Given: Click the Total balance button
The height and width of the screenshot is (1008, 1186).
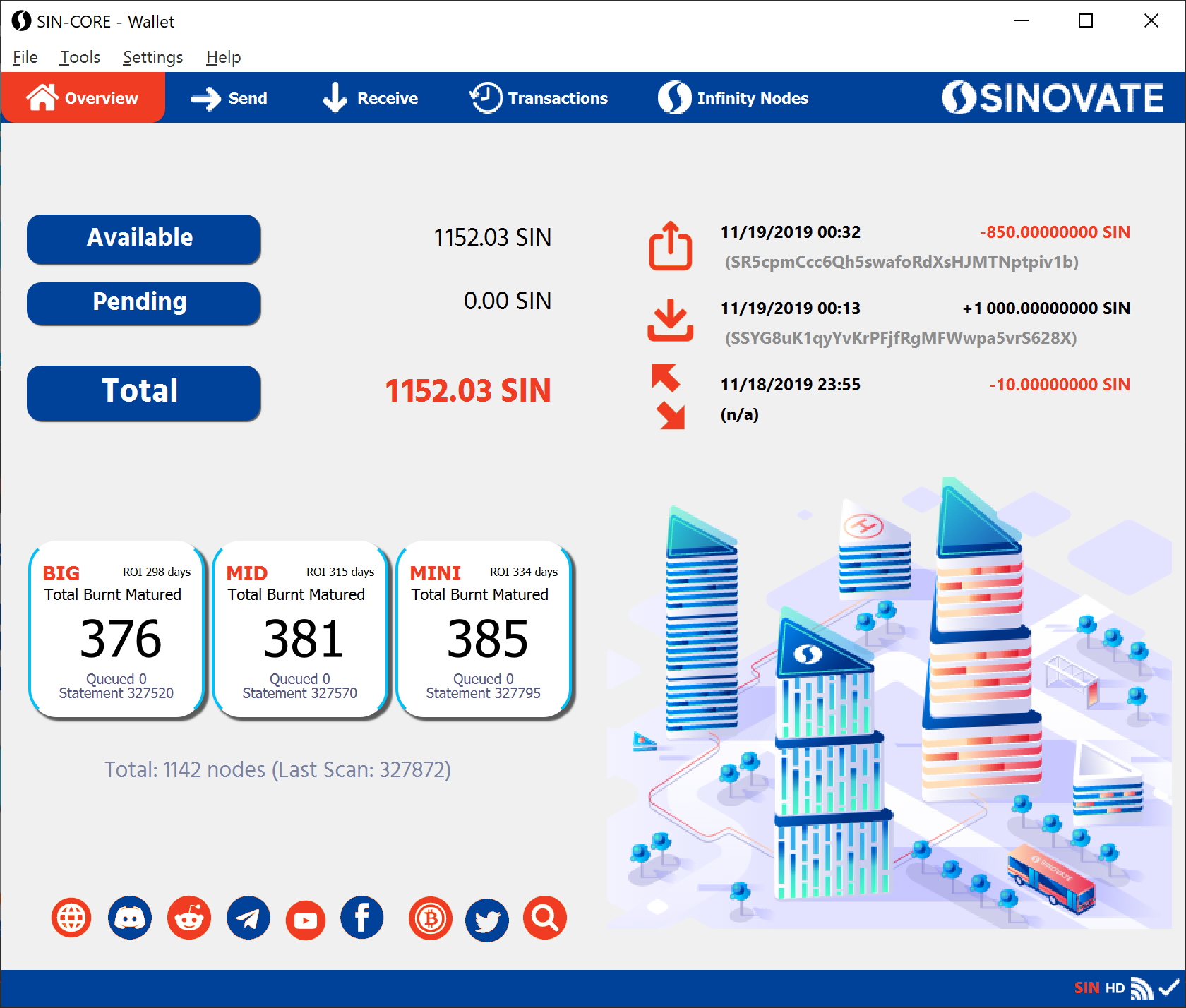Looking at the screenshot, I should tap(143, 392).
